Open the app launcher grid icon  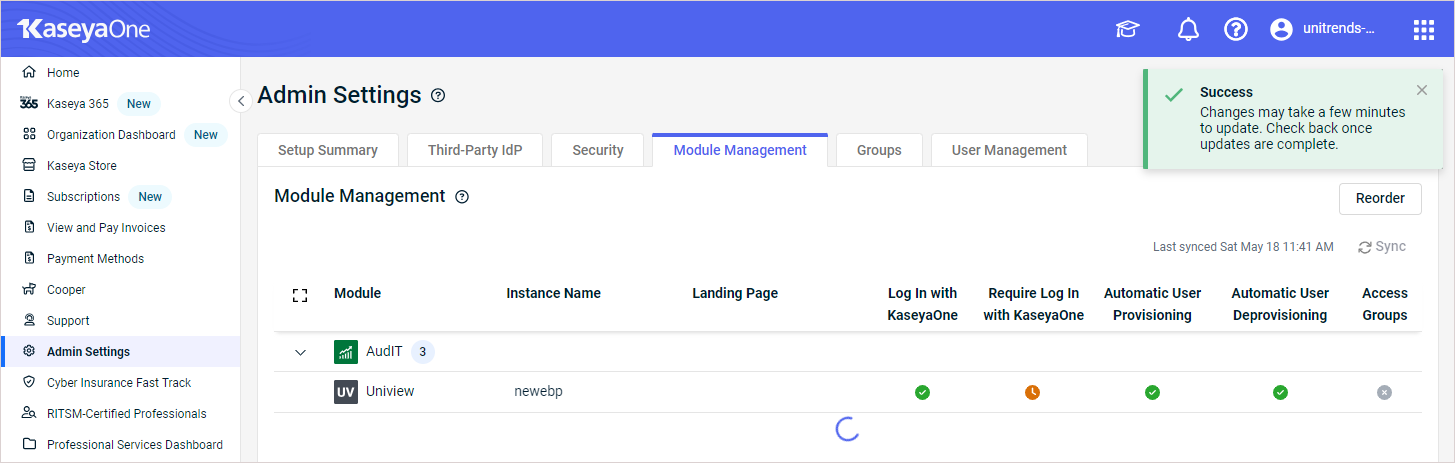pyautogui.click(x=1423, y=30)
